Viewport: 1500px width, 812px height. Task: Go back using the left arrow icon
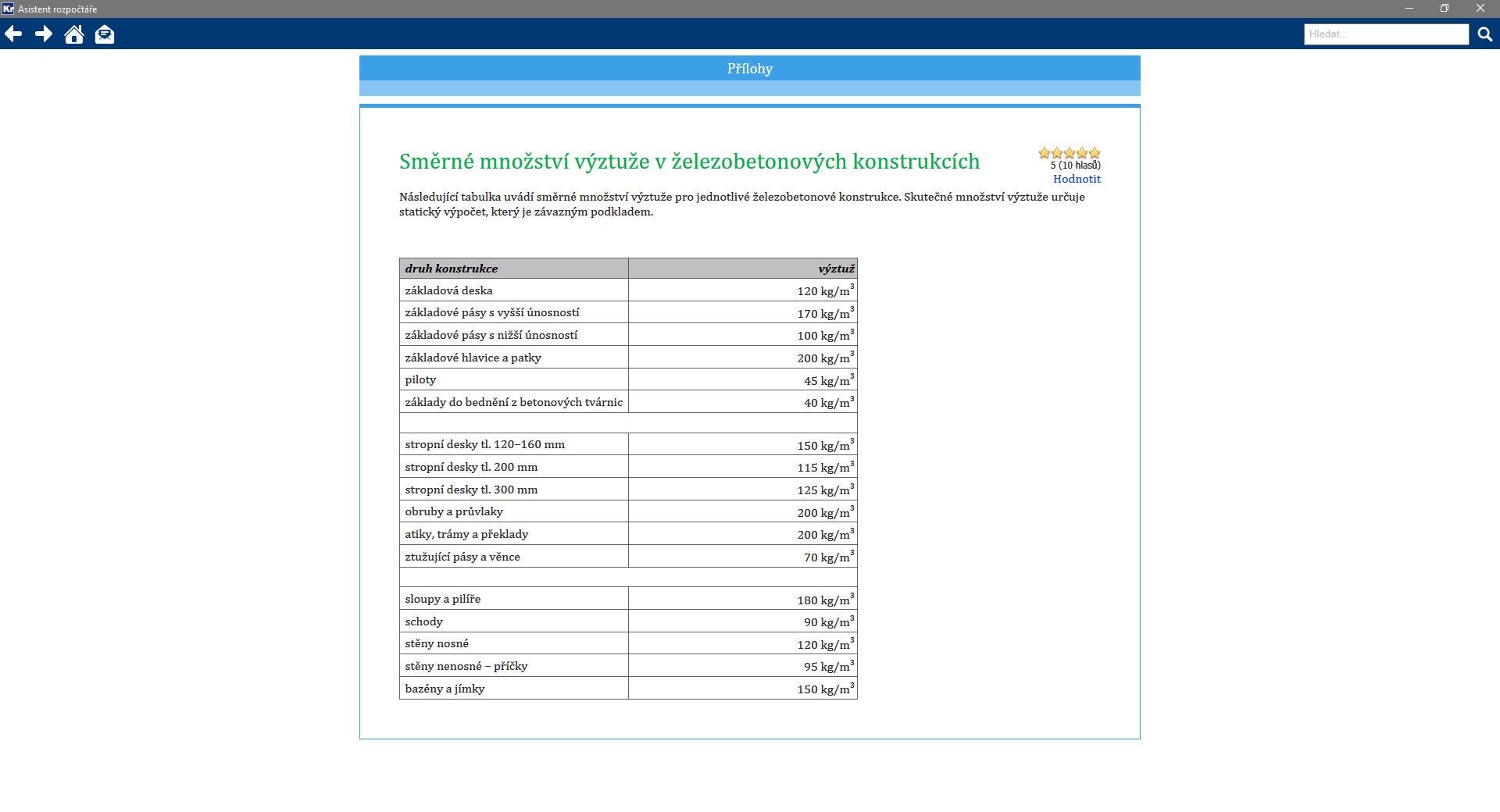tap(13, 34)
